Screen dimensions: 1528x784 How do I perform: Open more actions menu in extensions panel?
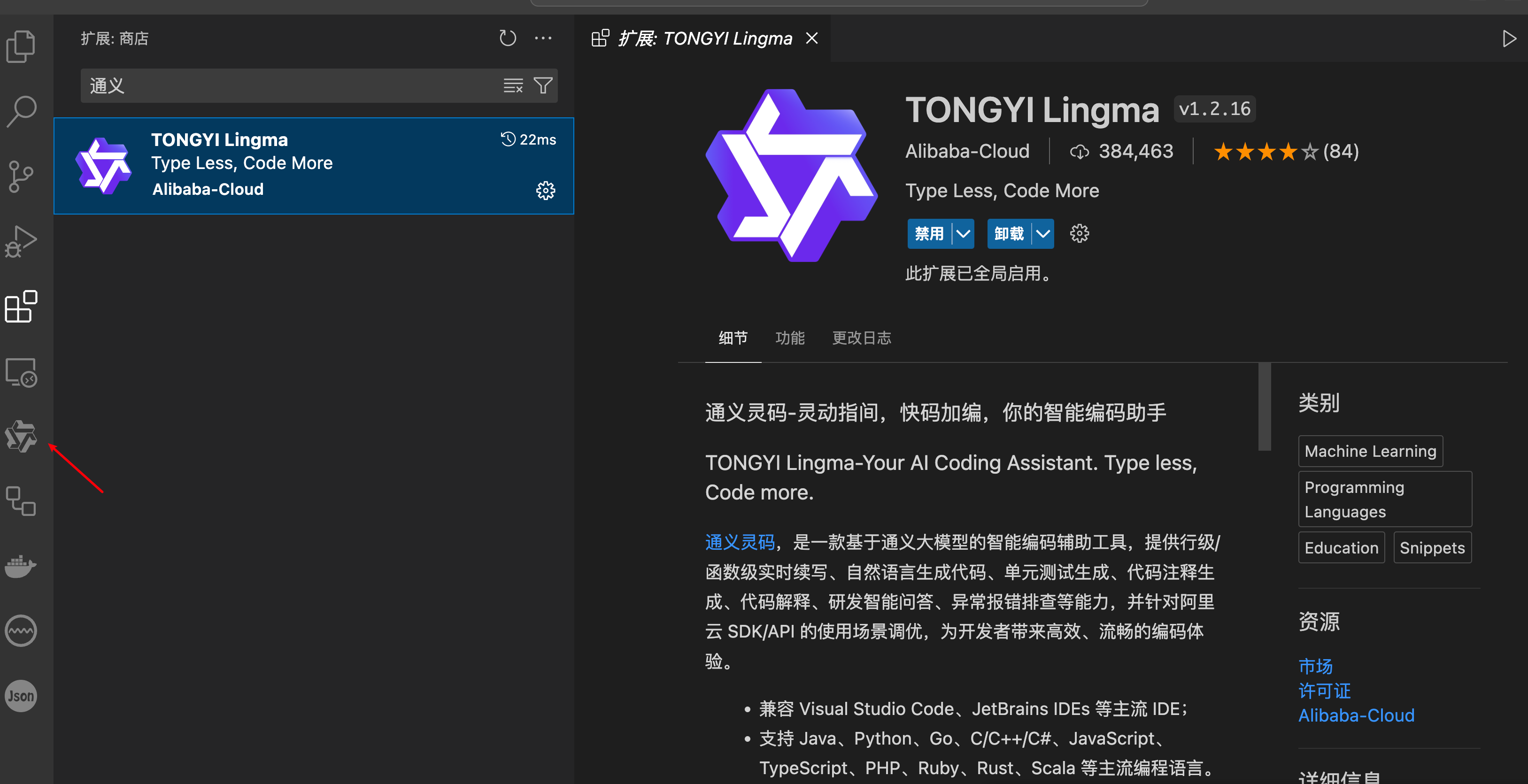pos(543,38)
